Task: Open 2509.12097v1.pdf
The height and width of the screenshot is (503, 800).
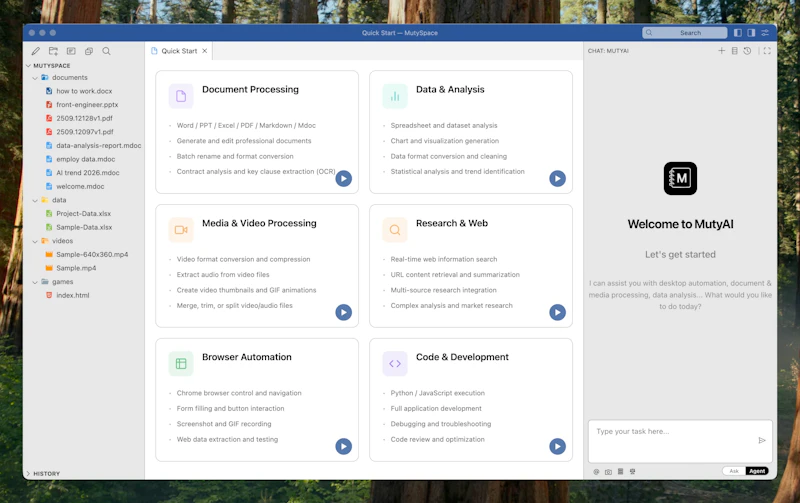Action: point(85,132)
